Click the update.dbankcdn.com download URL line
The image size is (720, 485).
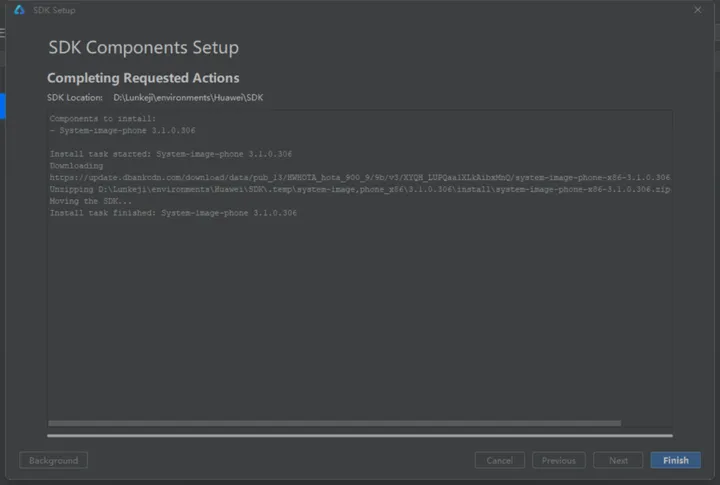pos(360,177)
